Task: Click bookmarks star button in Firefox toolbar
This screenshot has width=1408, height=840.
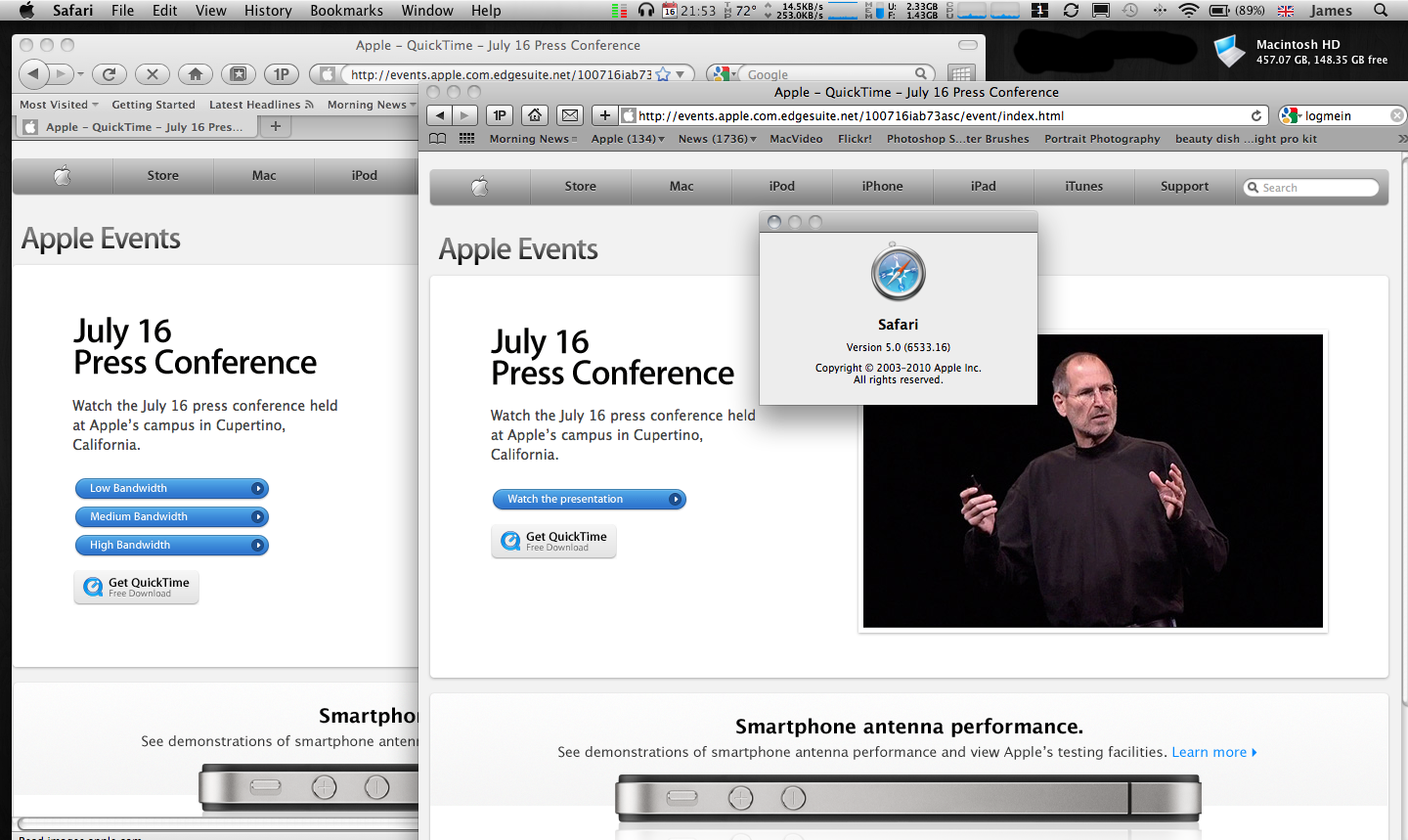Action: tap(239, 74)
